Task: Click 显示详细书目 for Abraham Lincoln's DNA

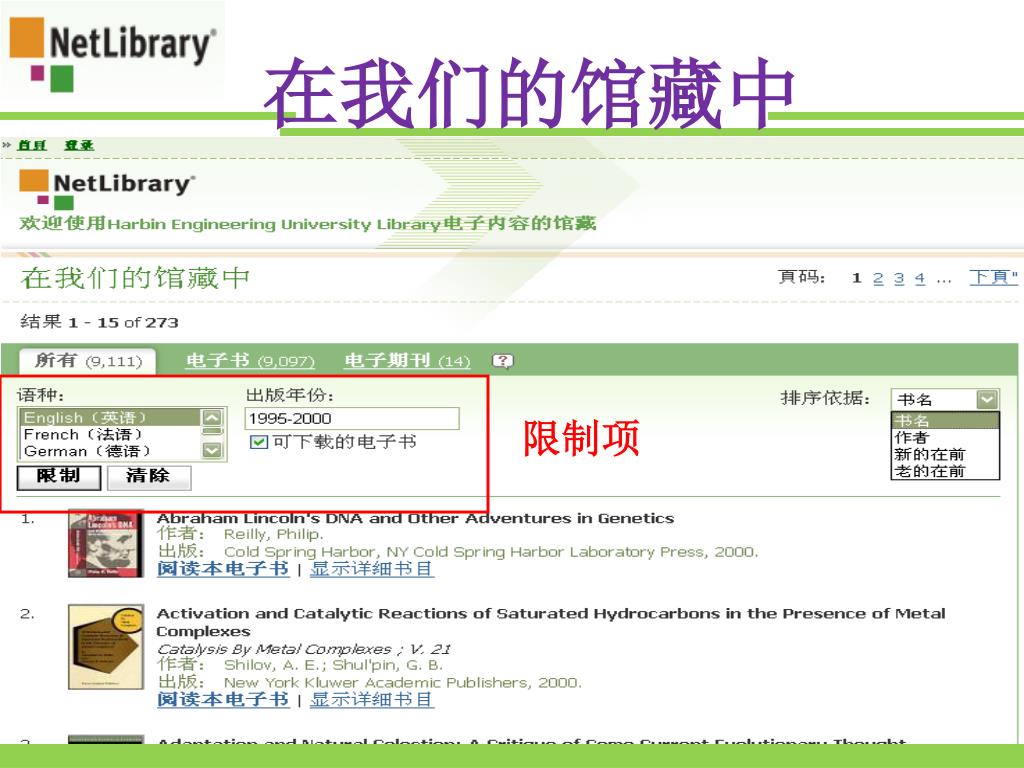Action: tap(372, 569)
